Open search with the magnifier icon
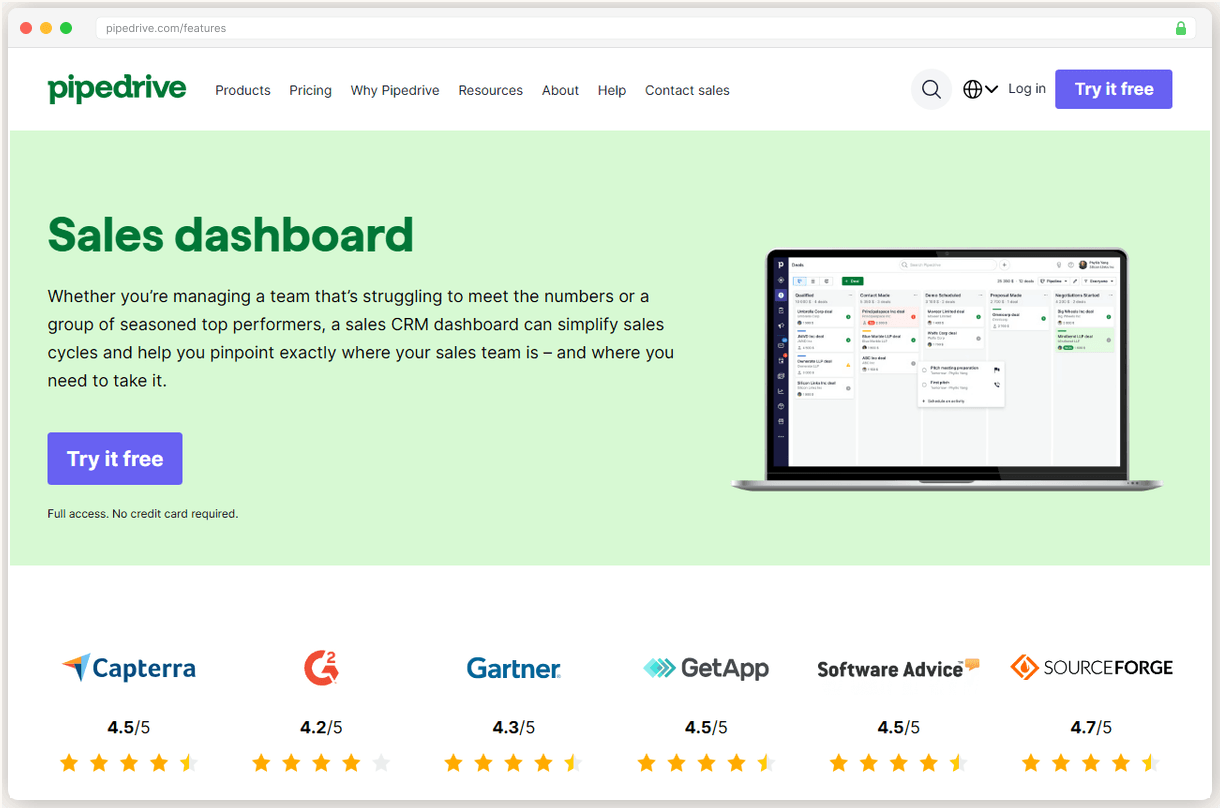 click(x=930, y=89)
